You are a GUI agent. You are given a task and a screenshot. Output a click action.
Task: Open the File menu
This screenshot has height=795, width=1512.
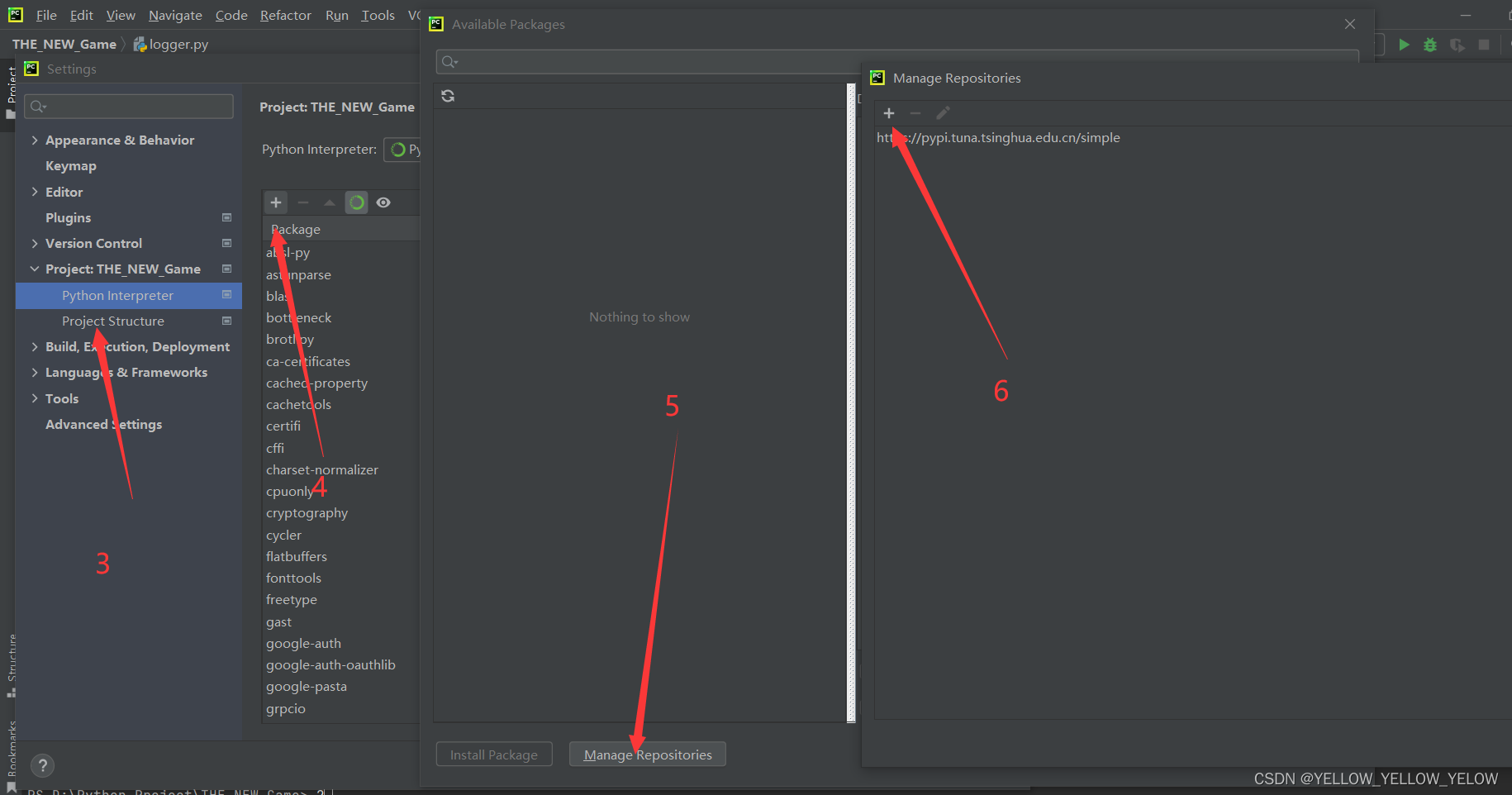pos(46,15)
